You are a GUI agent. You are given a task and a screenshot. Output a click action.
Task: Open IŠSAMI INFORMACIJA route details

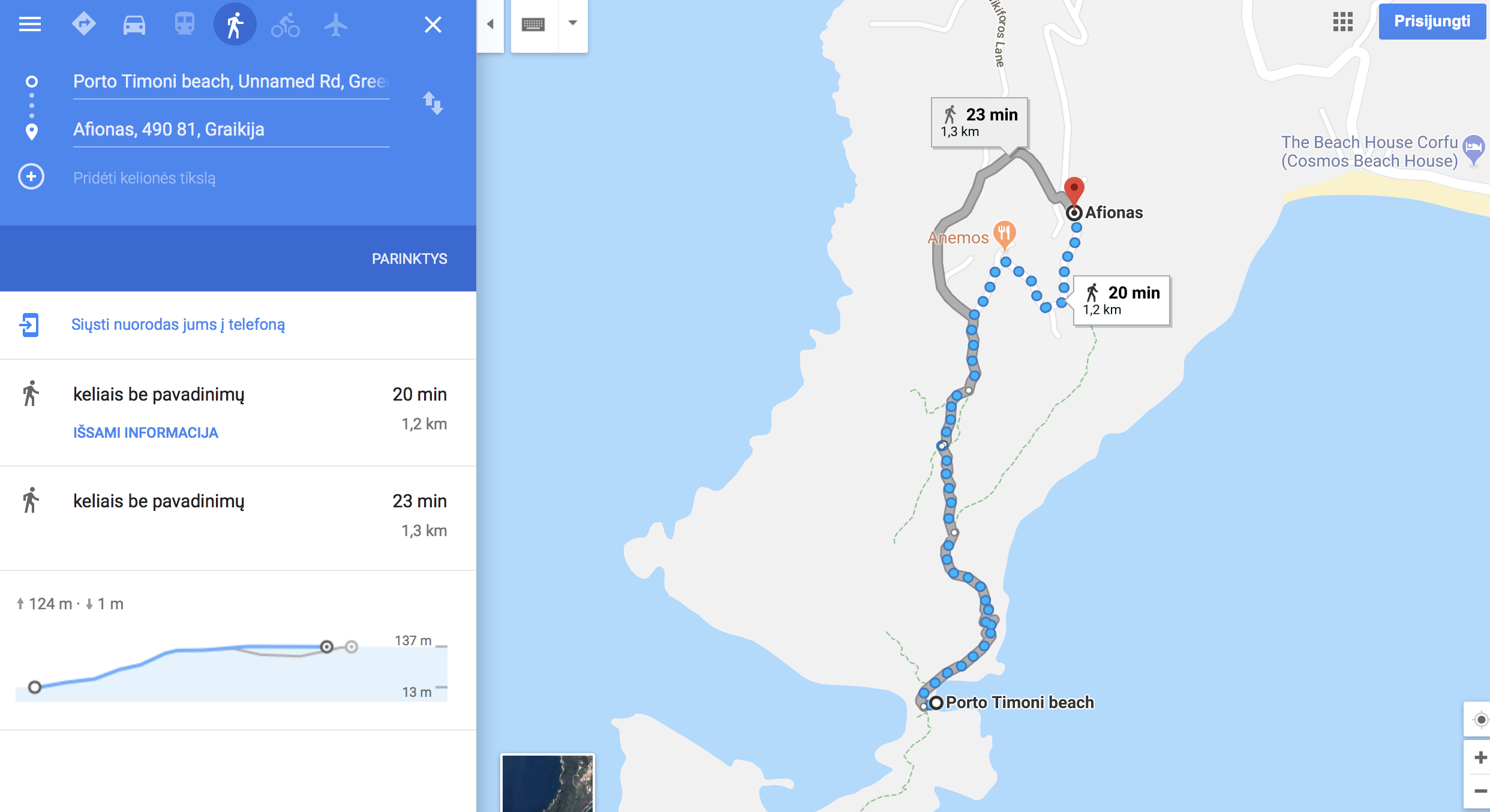[146, 432]
